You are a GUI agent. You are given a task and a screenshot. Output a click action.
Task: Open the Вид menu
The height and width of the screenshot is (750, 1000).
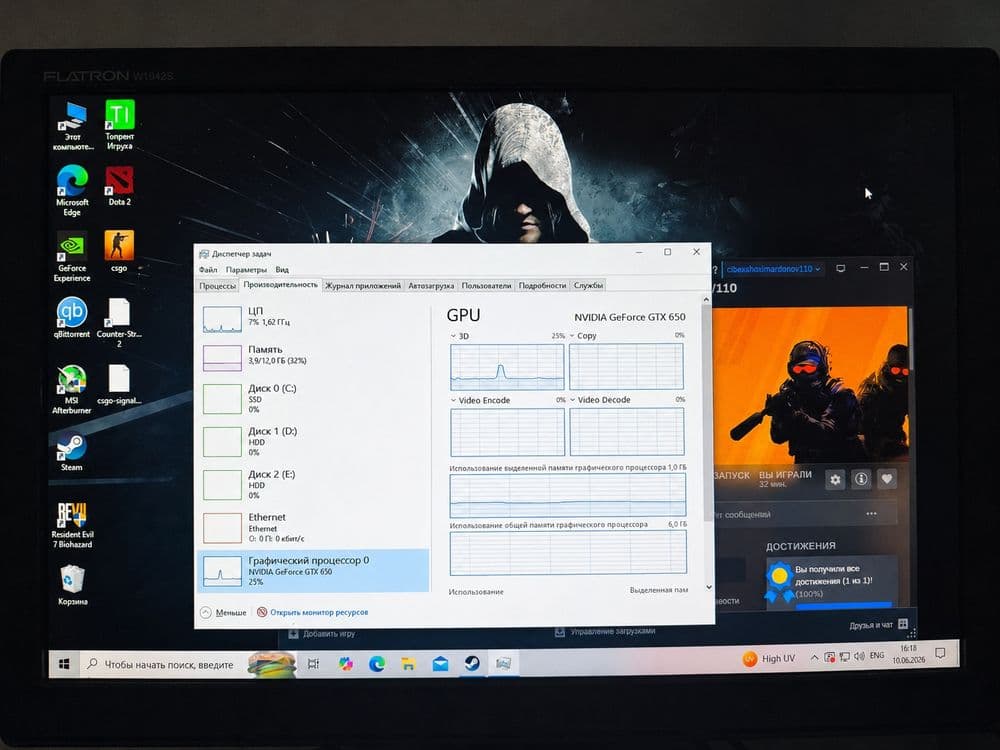(282, 270)
